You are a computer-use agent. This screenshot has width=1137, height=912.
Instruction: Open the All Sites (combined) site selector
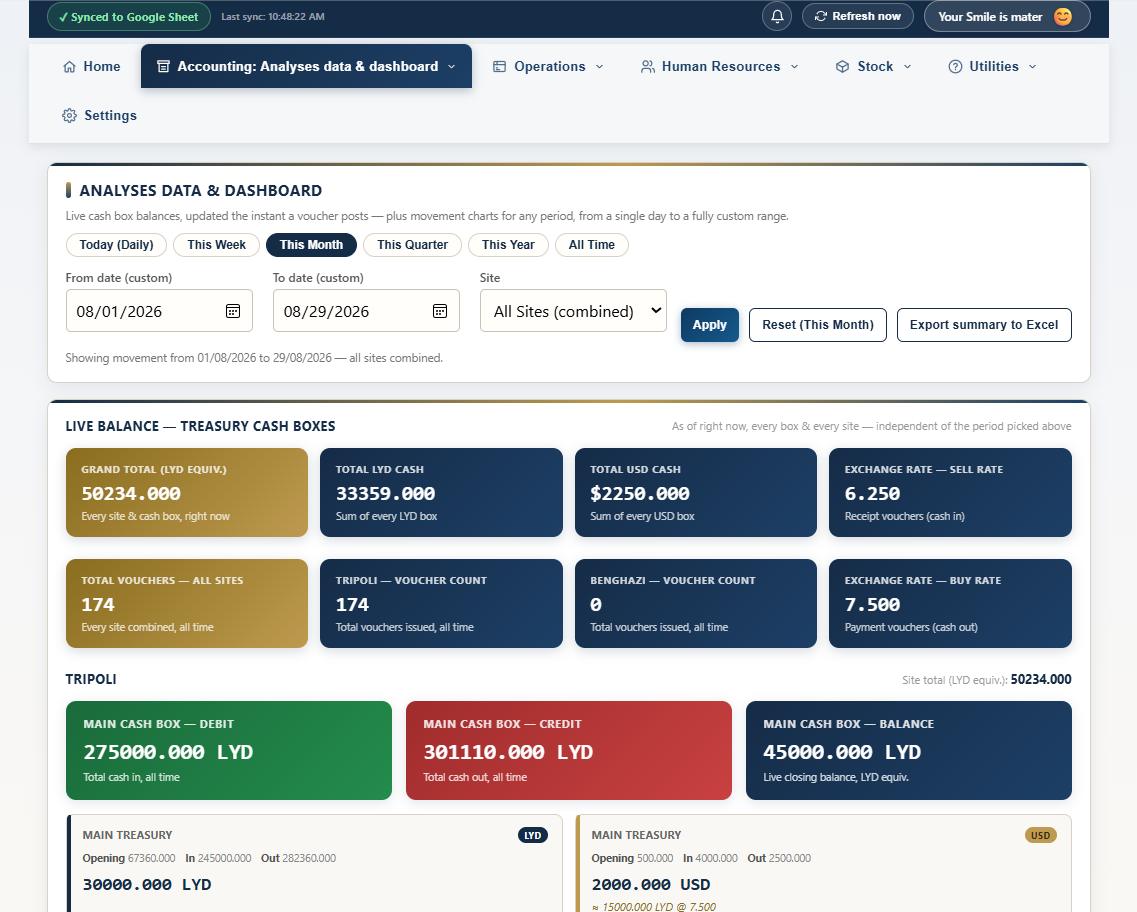click(x=573, y=311)
